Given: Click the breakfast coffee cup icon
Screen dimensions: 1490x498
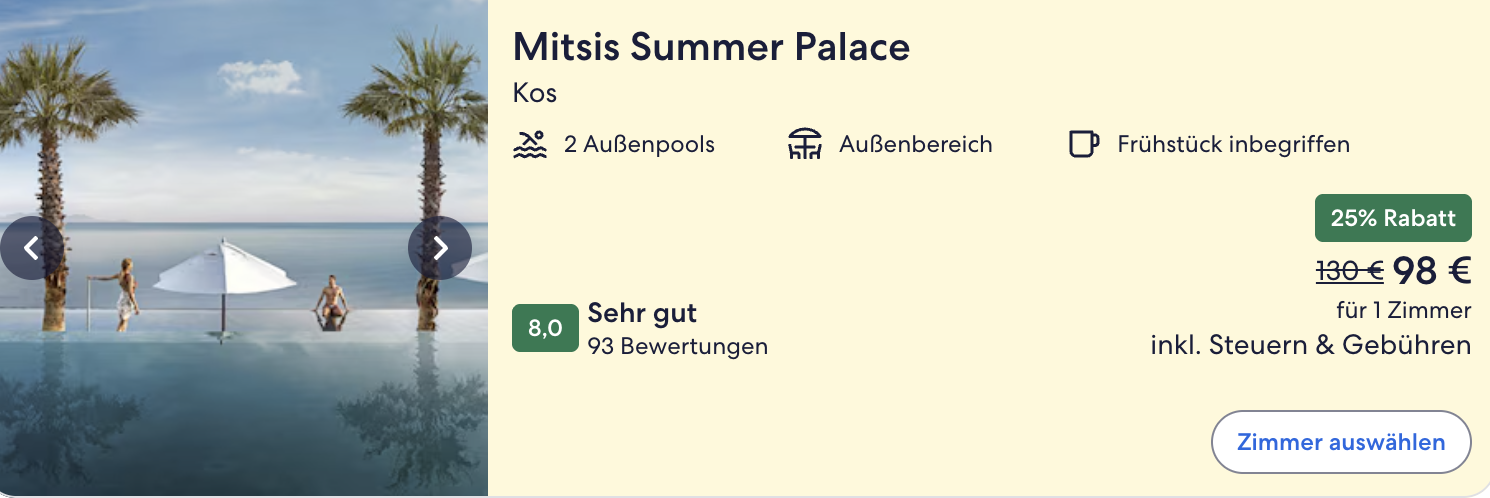Looking at the screenshot, I should tap(1084, 145).
